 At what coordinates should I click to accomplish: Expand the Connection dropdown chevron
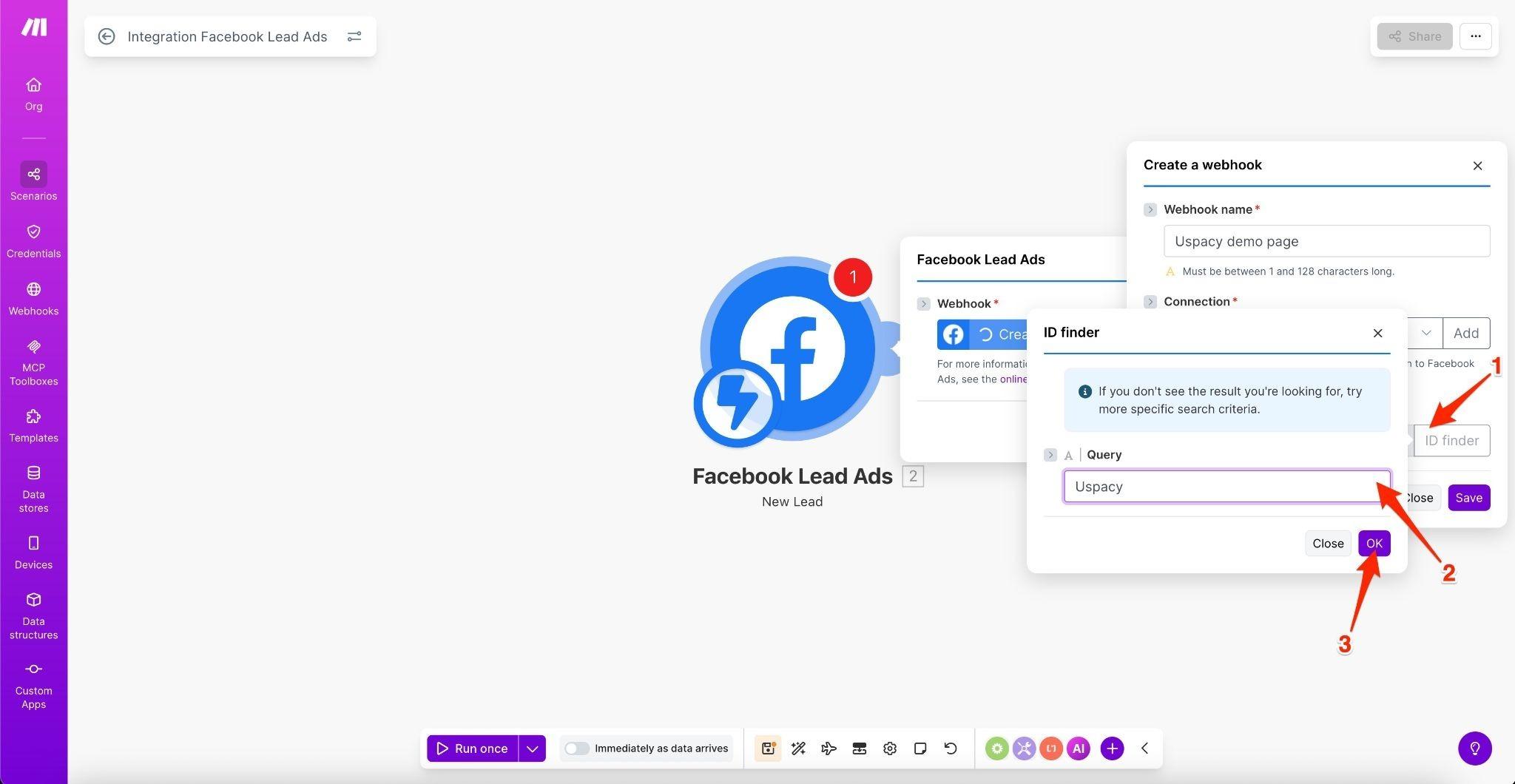(x=1426, y=333)
